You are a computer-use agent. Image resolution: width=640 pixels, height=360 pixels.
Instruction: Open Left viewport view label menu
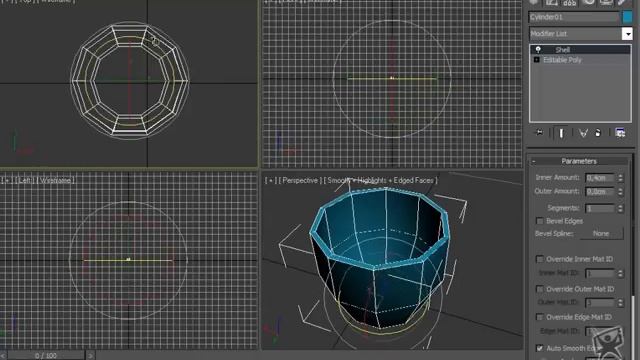coord(24,180)
